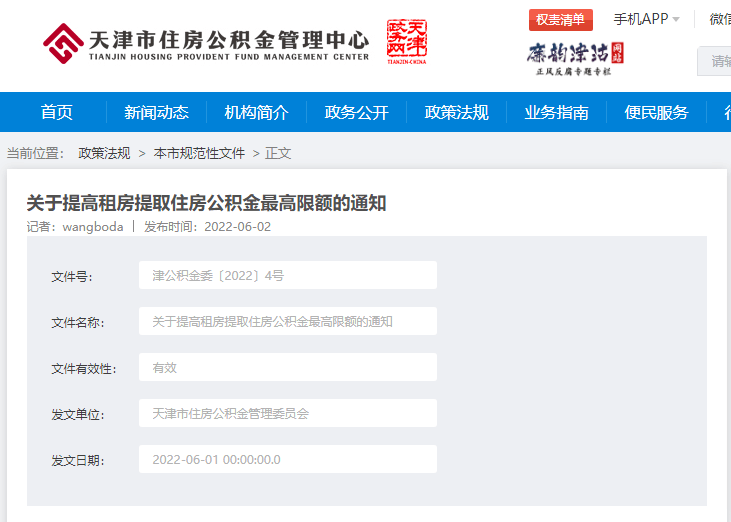Click the 发文日期 field showing 2022-06-01
Image resolution: width=731 pixels, height=522 pixels.
point(287,459)
